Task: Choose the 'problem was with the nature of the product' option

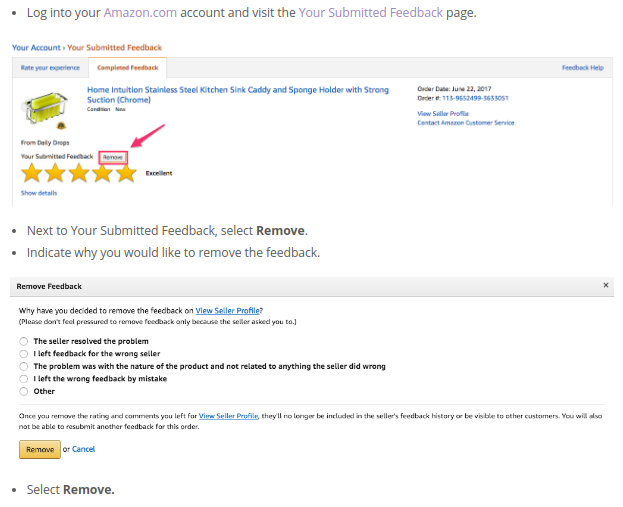Action: pos(24,366)
